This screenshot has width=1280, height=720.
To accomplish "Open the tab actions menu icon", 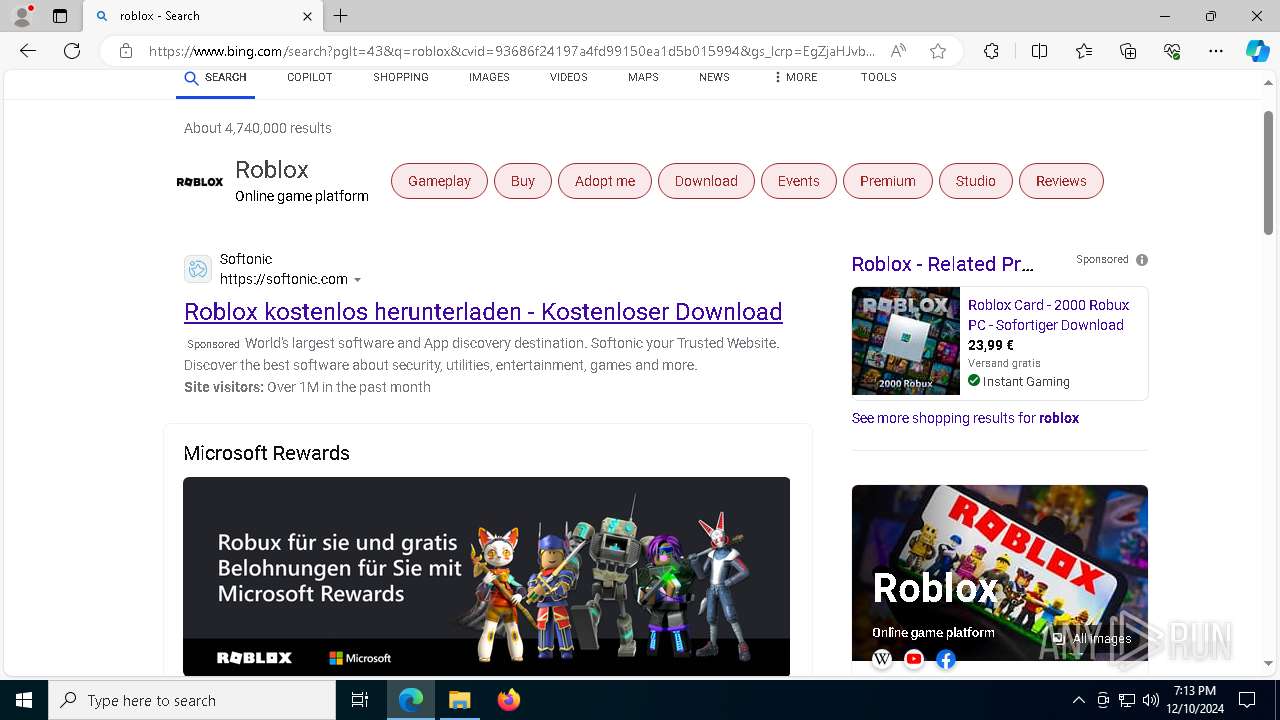I will (60, 16).
